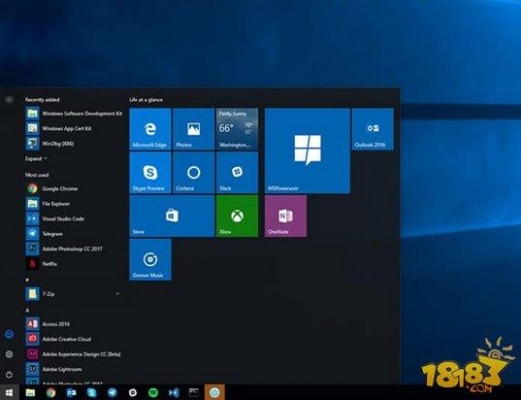This screenshot has height=400, width=521.
Task: Open File Explorer from the taskbar
Action: pyautogui.click(x=30, y=392)
